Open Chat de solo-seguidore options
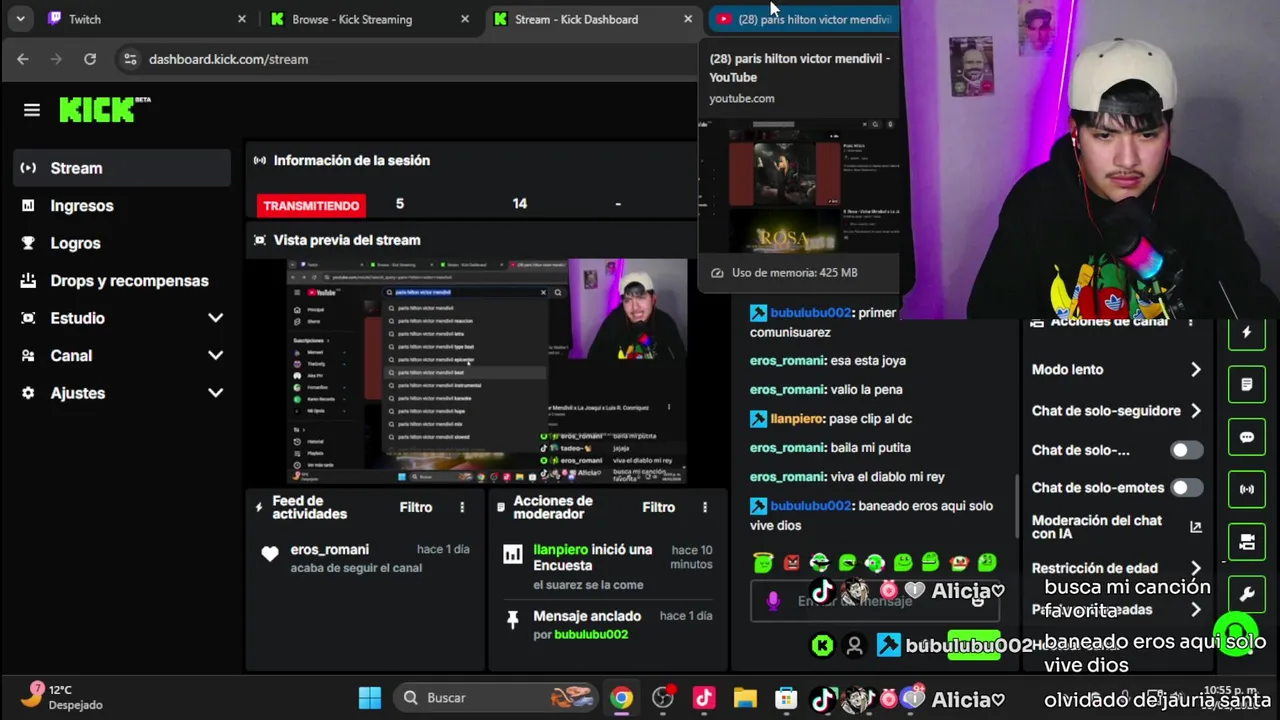The width and height of the screenshot is (1280, 720). (1116, 411)
